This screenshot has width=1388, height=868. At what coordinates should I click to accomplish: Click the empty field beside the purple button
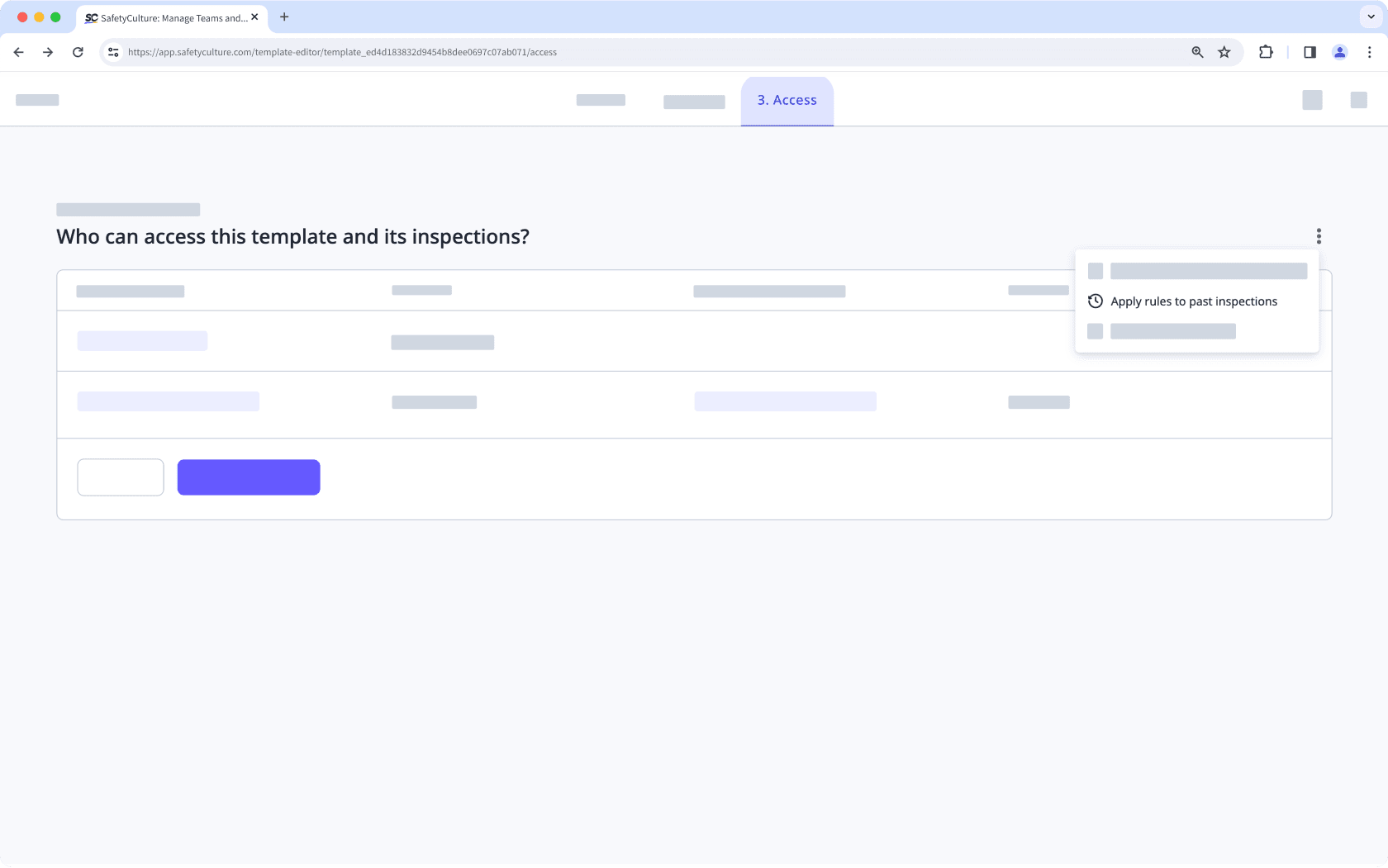(120, 477)
